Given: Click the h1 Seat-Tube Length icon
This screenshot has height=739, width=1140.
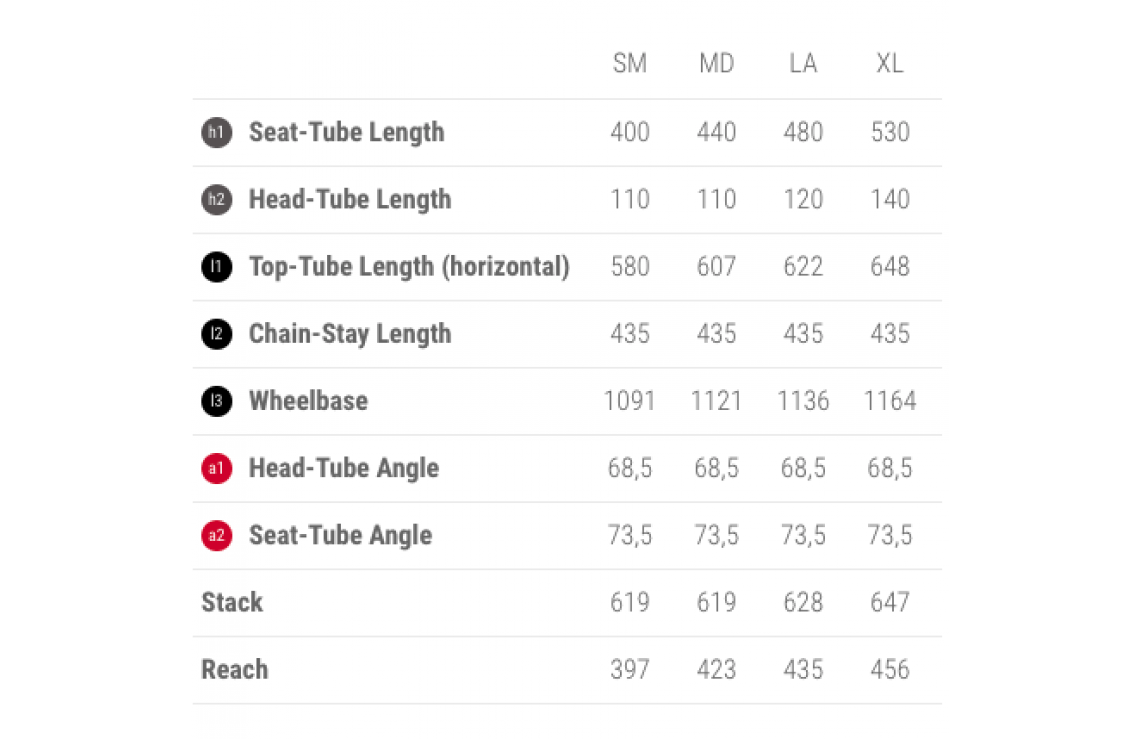Looking at the screenshot, I should (x=216, y=133).
